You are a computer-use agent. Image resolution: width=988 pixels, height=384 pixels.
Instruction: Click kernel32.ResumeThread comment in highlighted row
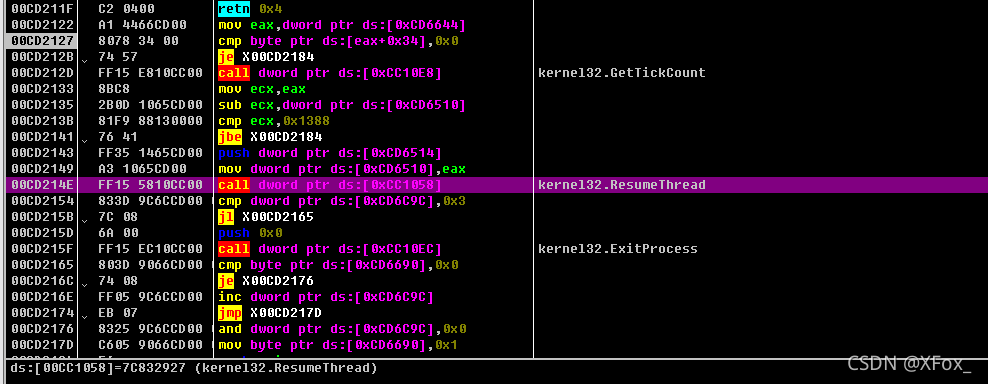[x=622, y=185]
